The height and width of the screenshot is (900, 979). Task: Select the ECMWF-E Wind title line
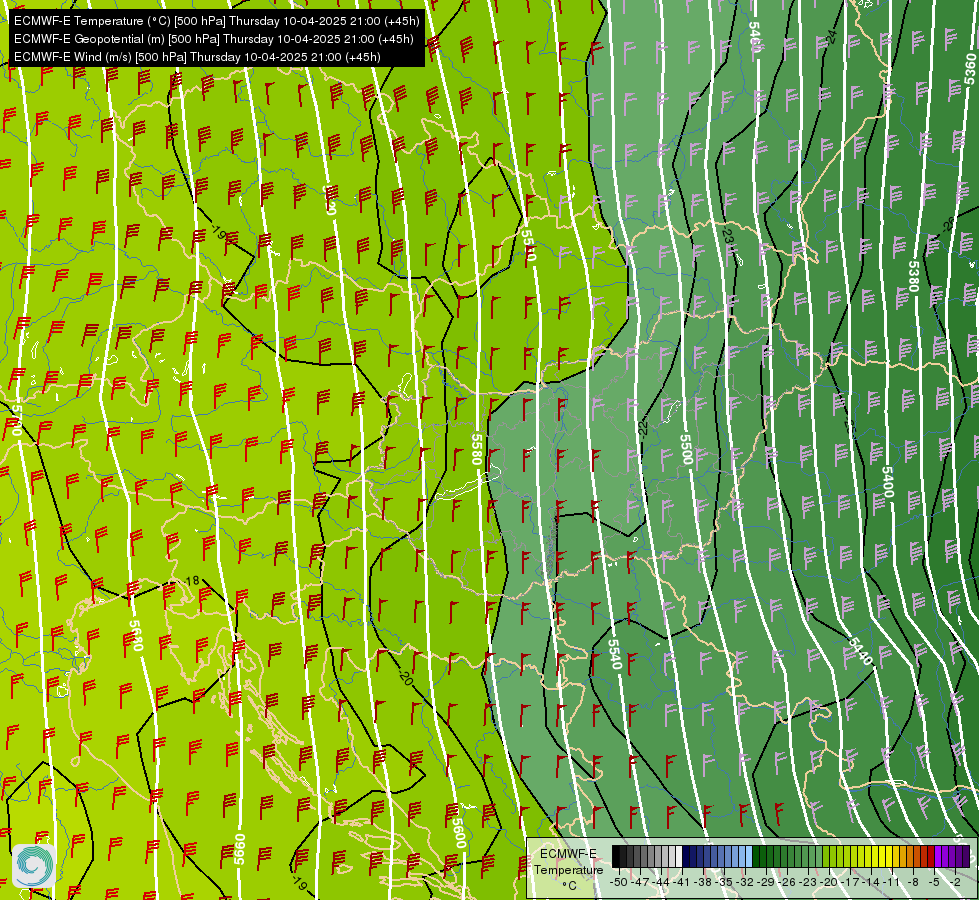point(197,57)
